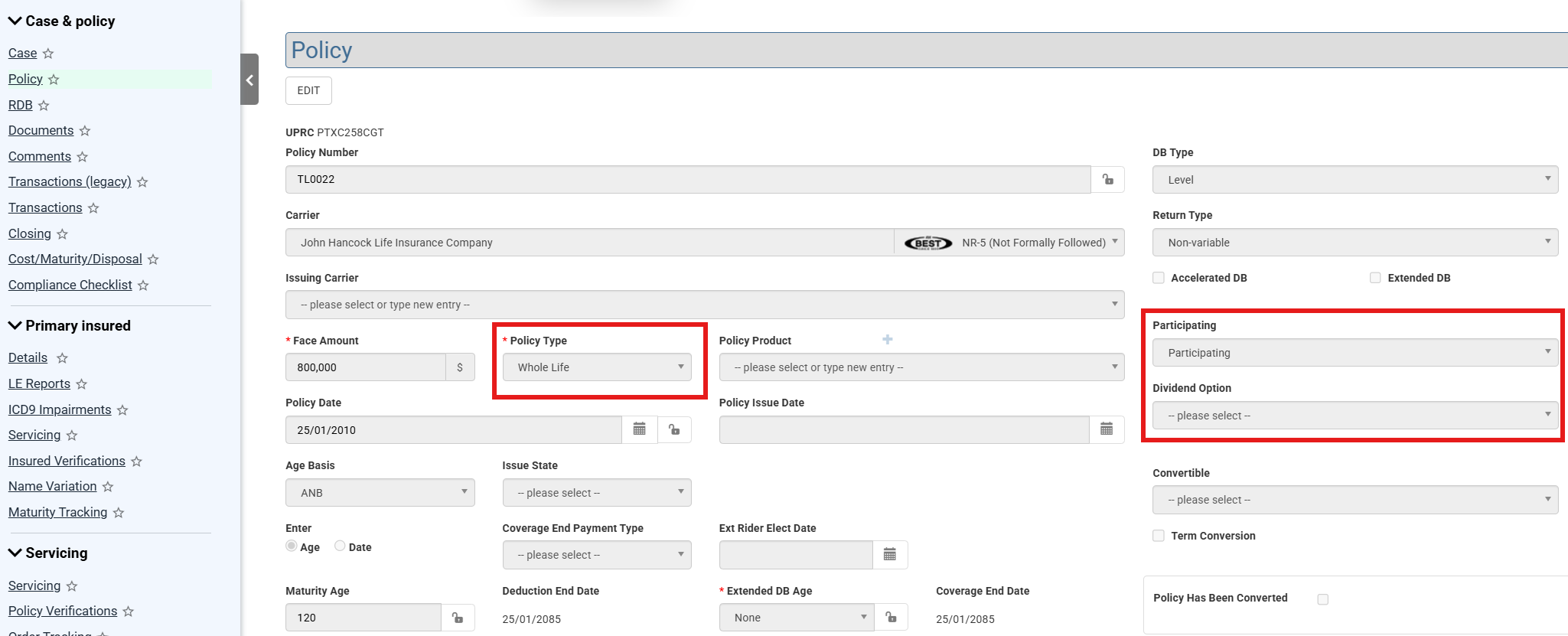Image resolution: width=1568 pixels, height=636 pixels.
Task: Click into the Face Amount field
Action: [x=366, y=367]
